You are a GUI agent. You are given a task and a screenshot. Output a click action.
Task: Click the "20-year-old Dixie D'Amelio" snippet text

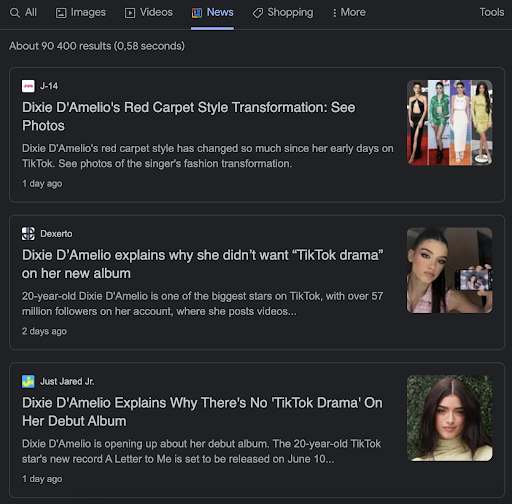[x=203, y=304]
